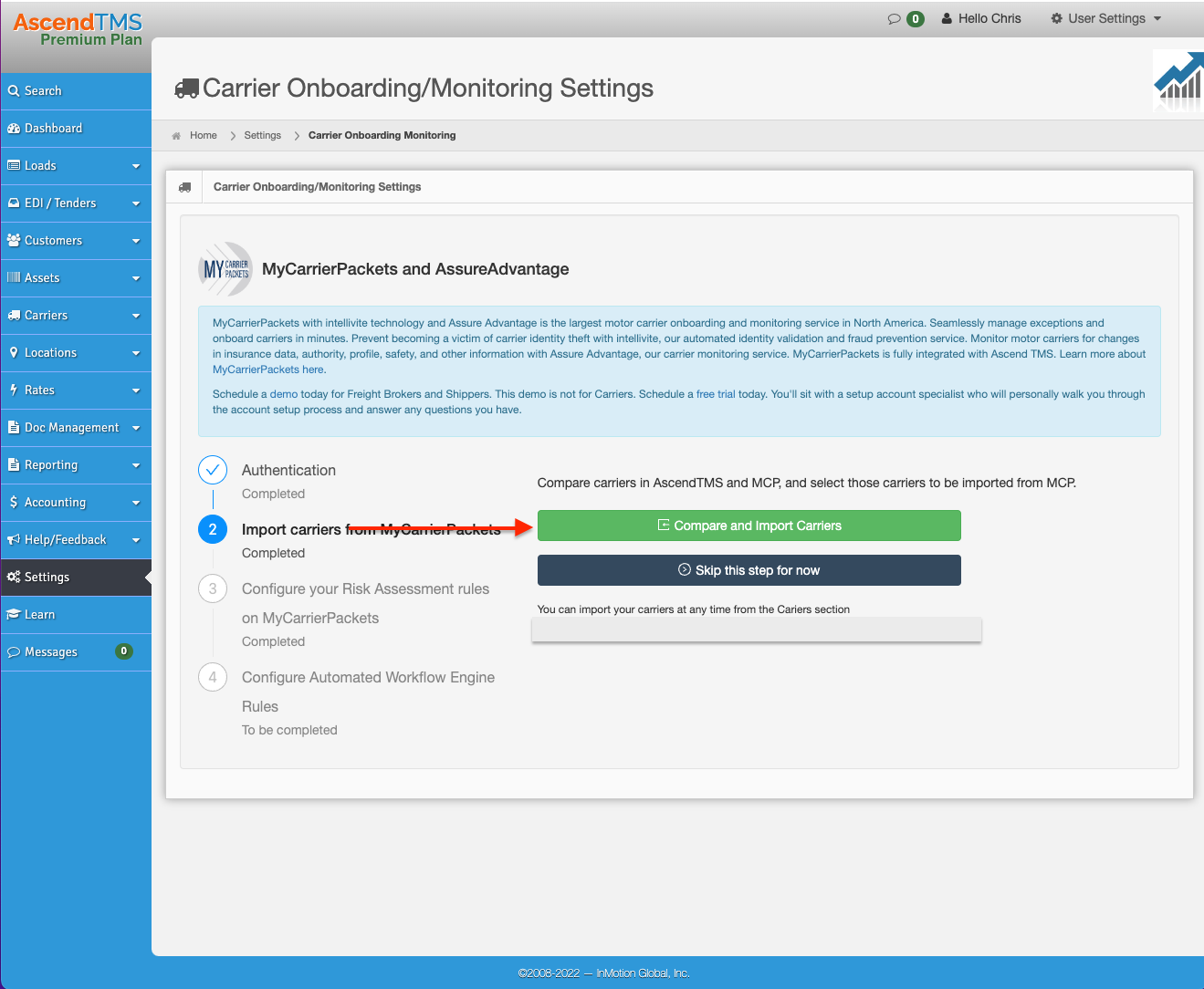Expand the Customers menu arrow
Viewport: 1204px width, 989px height.
(136, 241)
